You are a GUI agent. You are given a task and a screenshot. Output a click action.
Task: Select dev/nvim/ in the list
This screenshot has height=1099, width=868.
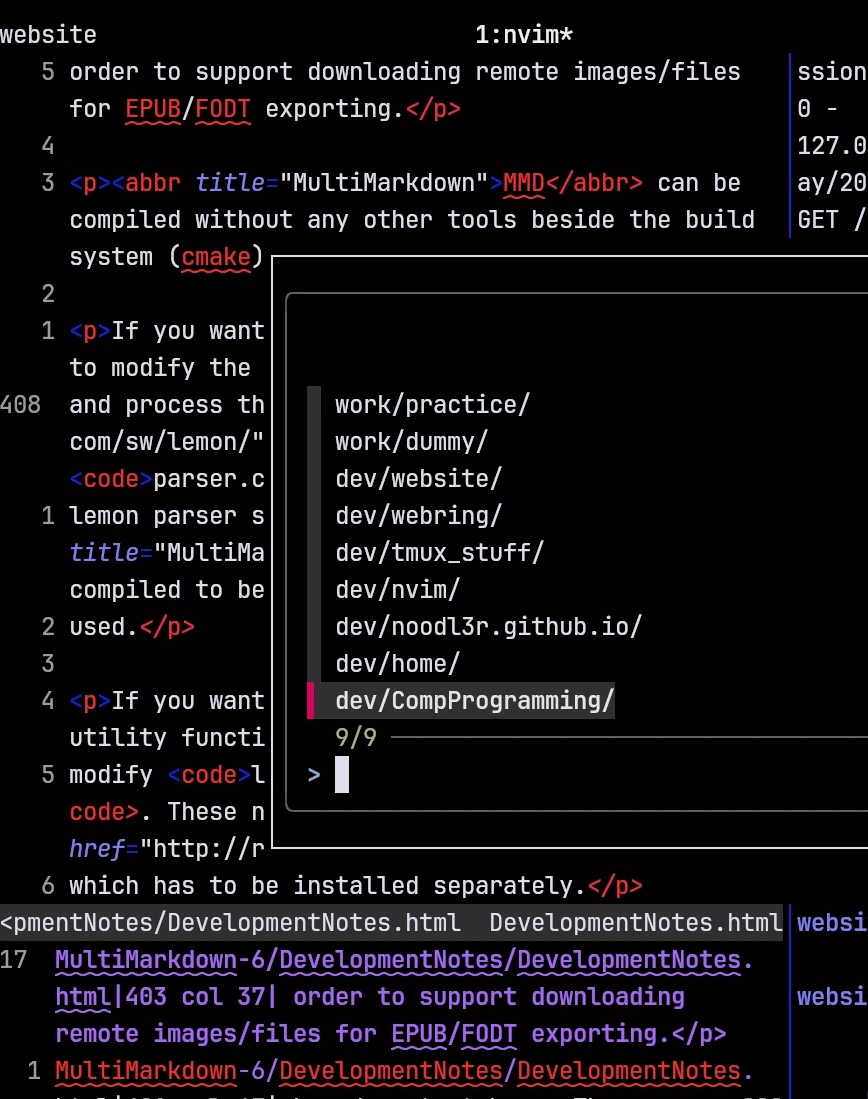(397, 590)
